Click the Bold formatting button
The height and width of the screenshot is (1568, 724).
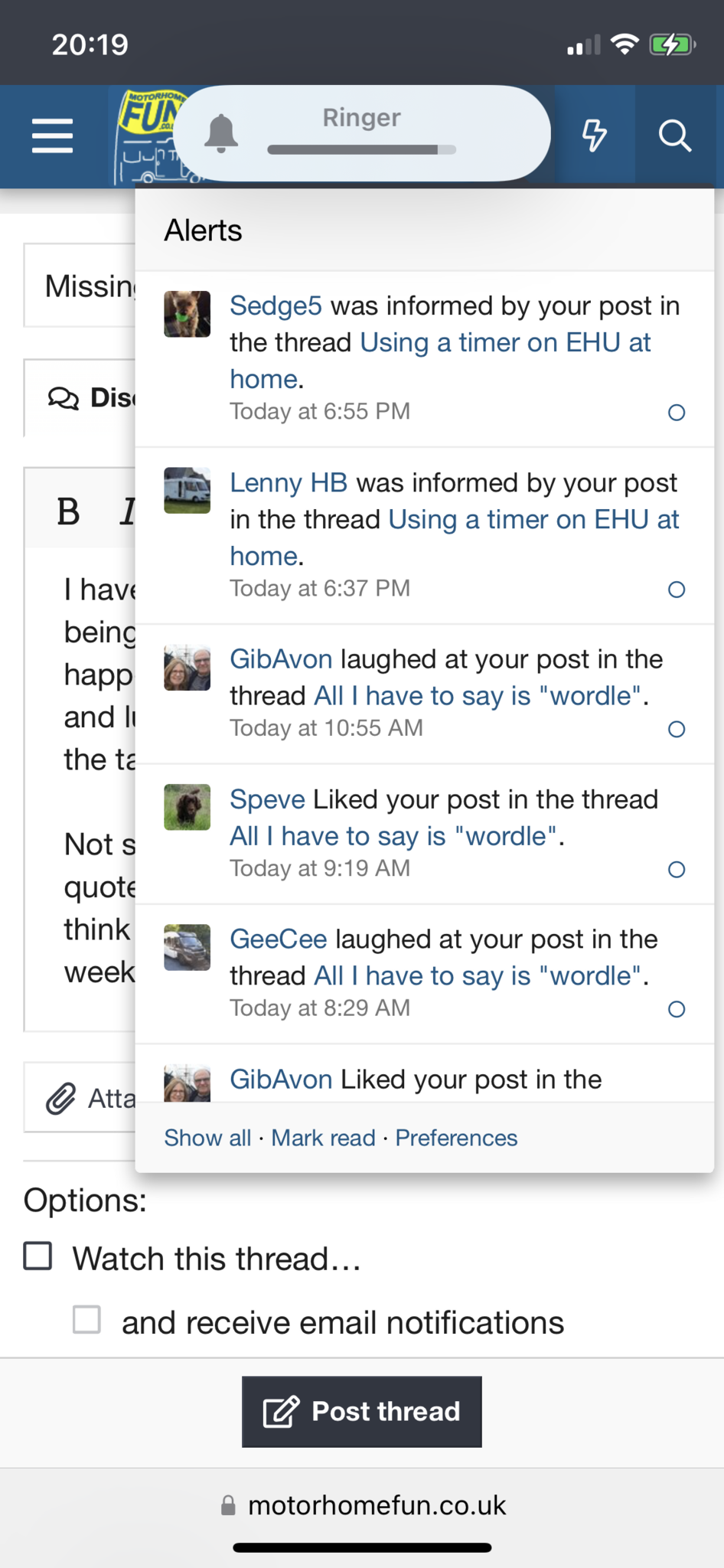pyautogui.click(x=68, y=511)
